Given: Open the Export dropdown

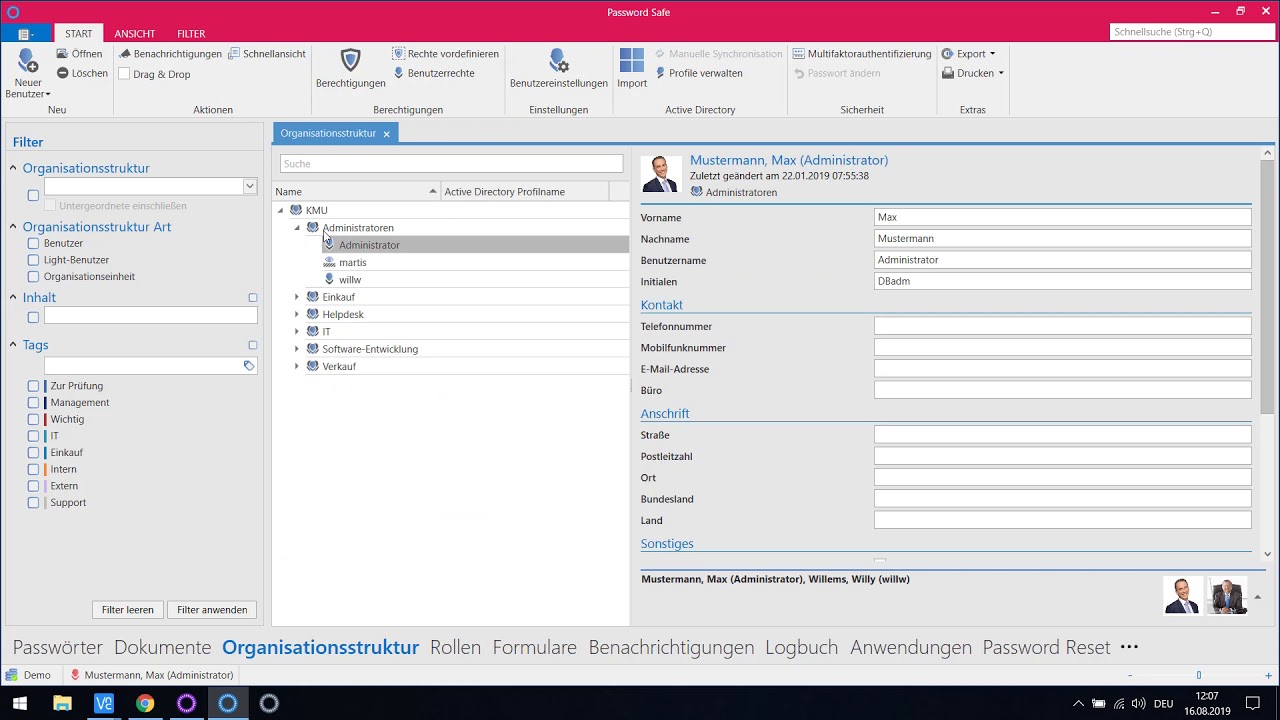Looking at the screenshot, I should (969, 54).
